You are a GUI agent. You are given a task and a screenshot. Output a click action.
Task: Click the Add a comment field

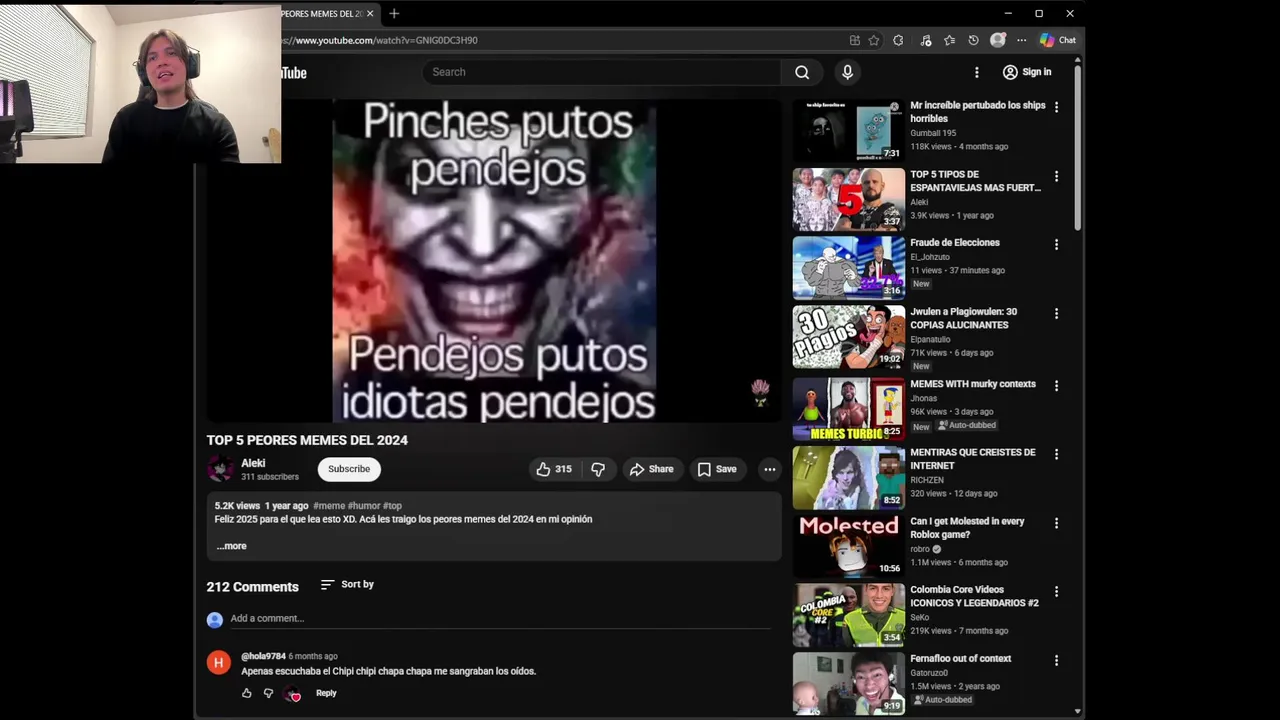click(x=500, y=618)
